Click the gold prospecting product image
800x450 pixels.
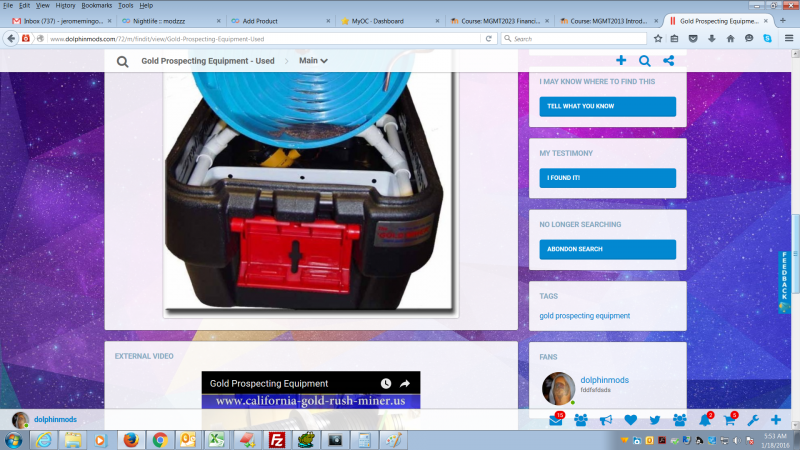308,190
